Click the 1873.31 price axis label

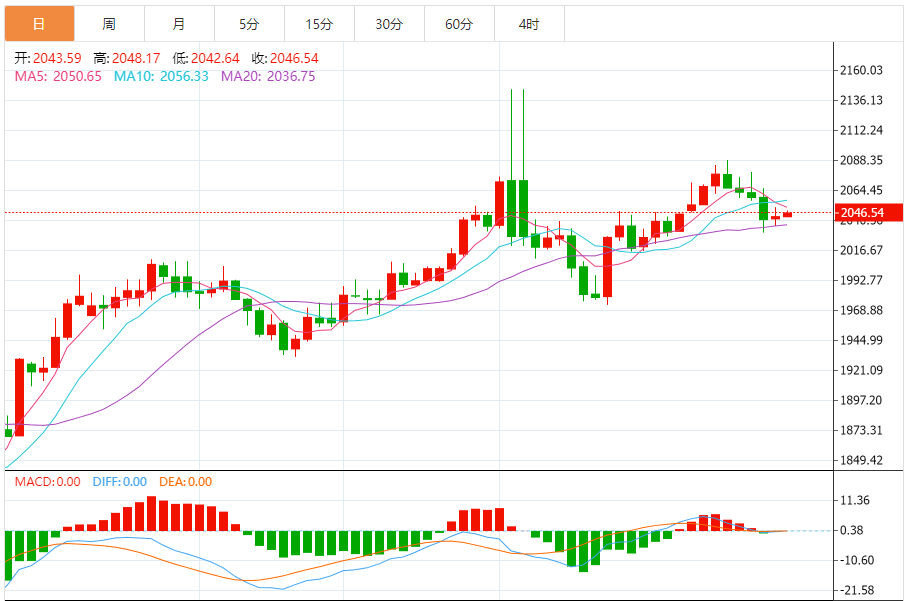coord(861,431)
